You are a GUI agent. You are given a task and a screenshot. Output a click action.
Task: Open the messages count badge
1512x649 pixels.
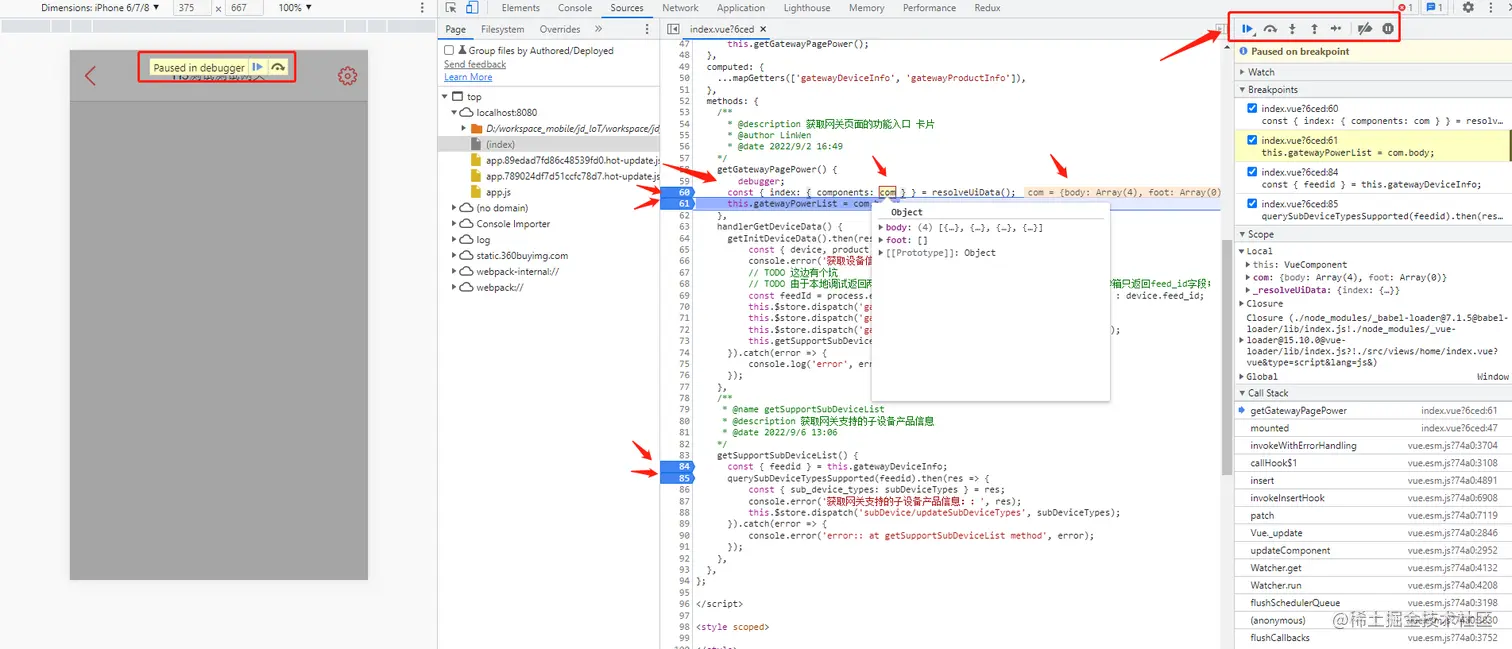[1434, 7]
